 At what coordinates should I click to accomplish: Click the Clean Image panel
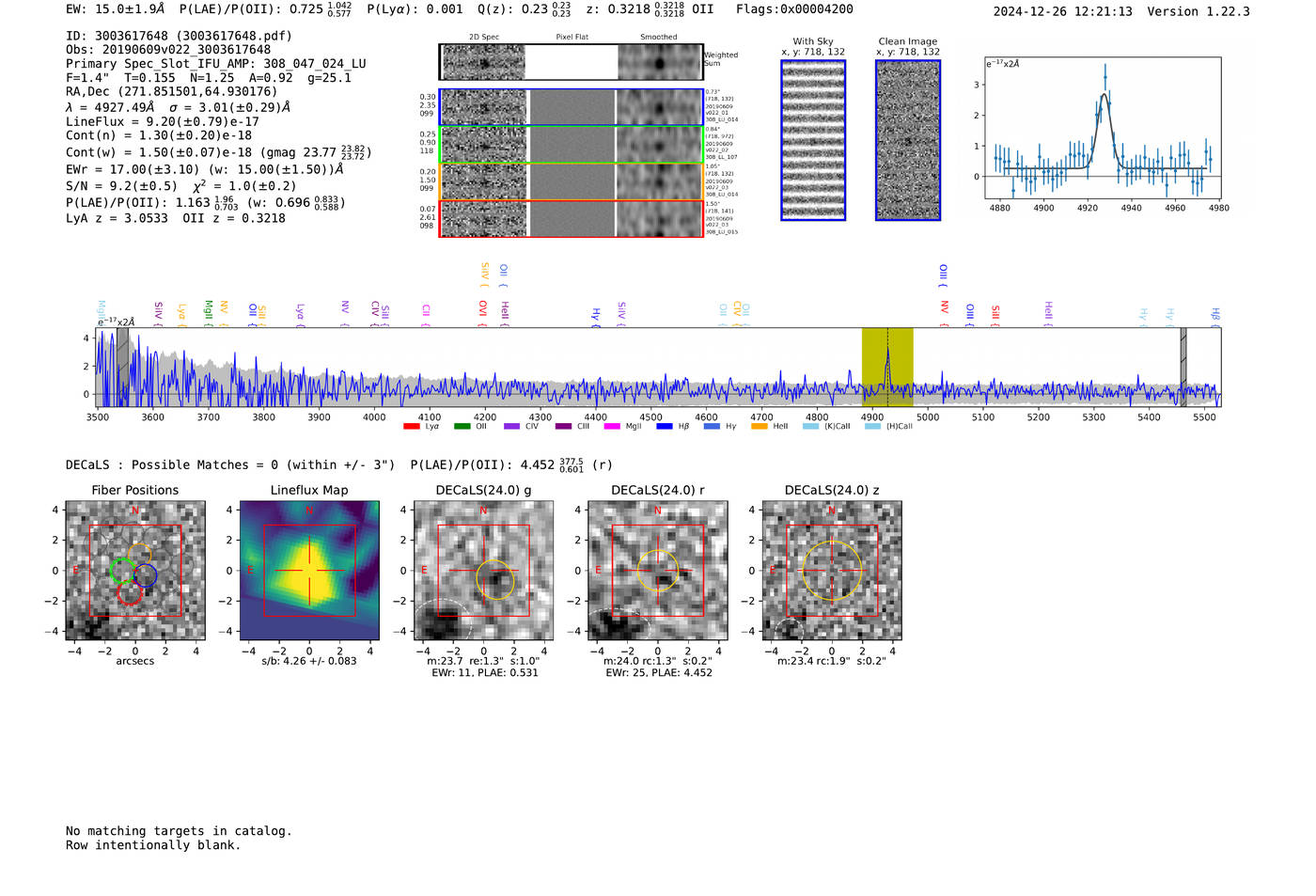[908, 140]
